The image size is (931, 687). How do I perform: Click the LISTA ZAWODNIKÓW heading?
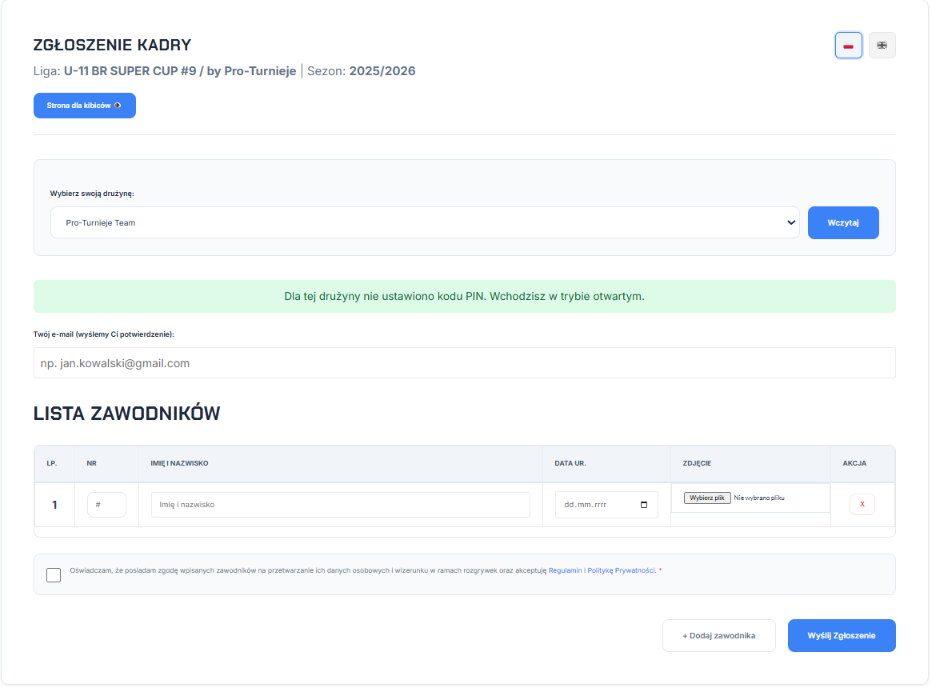tap(126, 413)
